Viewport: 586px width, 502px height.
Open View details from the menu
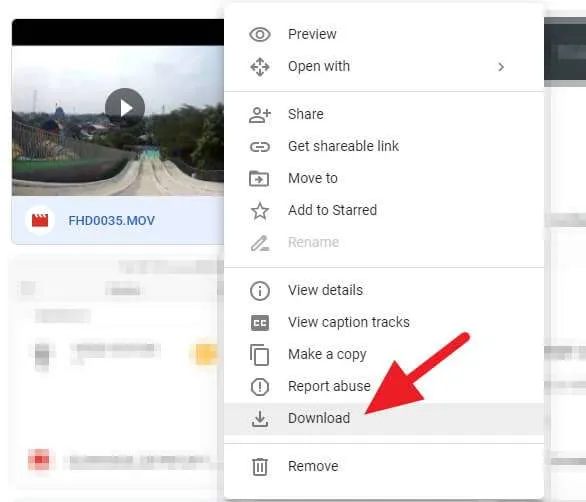(x=384, y=290)
